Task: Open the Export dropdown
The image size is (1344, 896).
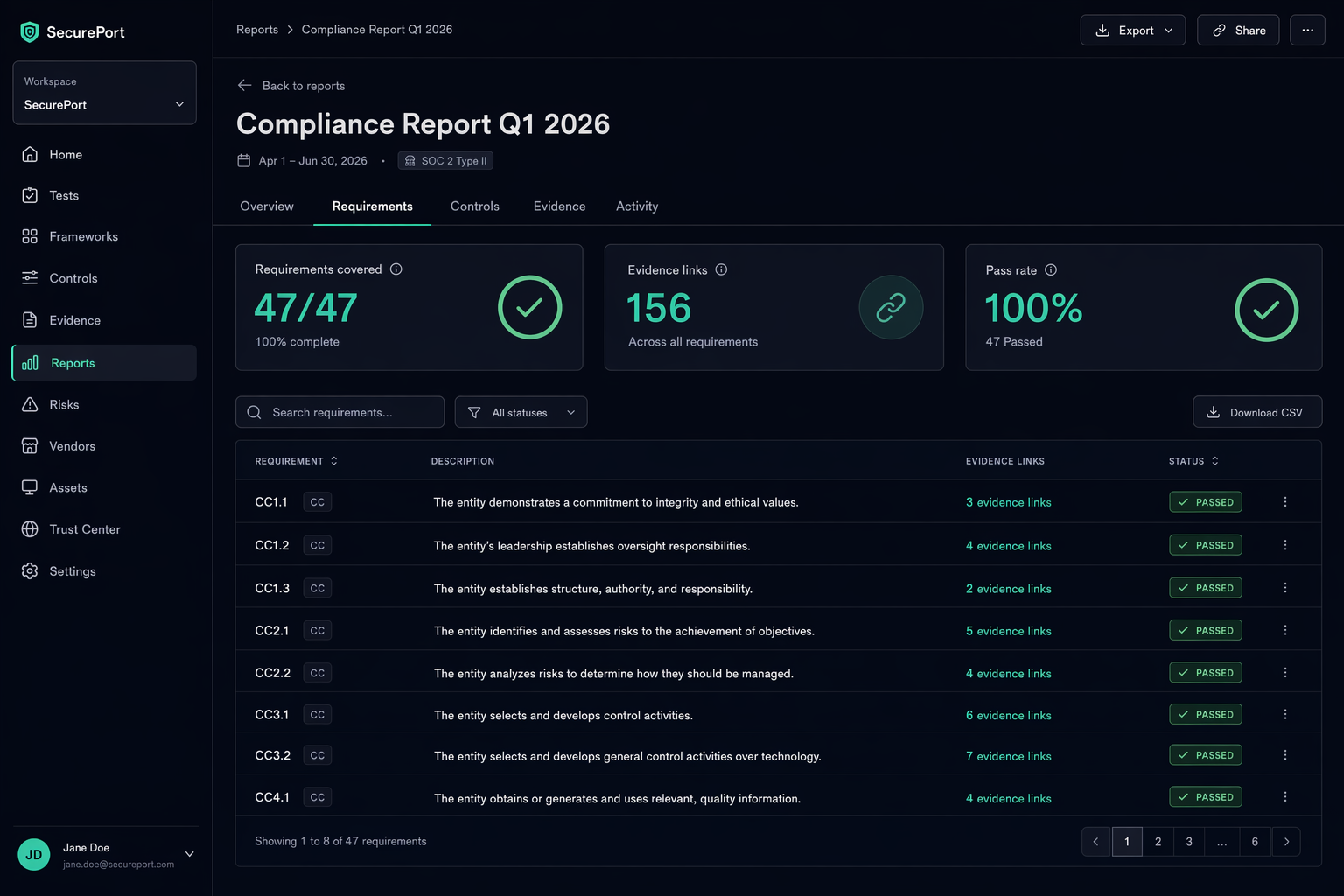Action: pyautogui.click(x=1133, y=30)
